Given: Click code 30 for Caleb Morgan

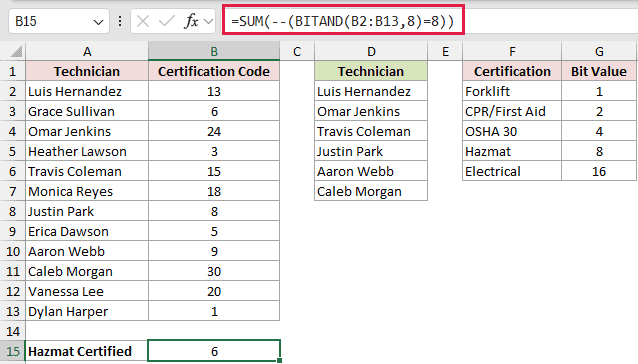Looking at the screenshot, I should click(x=214, y=271).
